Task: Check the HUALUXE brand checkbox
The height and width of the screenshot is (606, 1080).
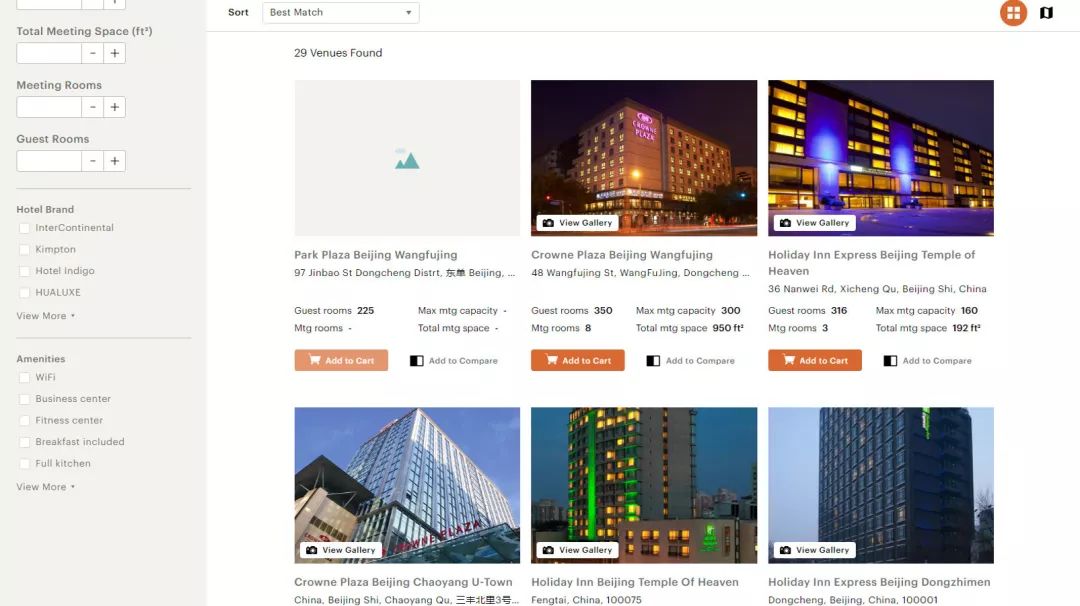Action: [x=25, y=293]
